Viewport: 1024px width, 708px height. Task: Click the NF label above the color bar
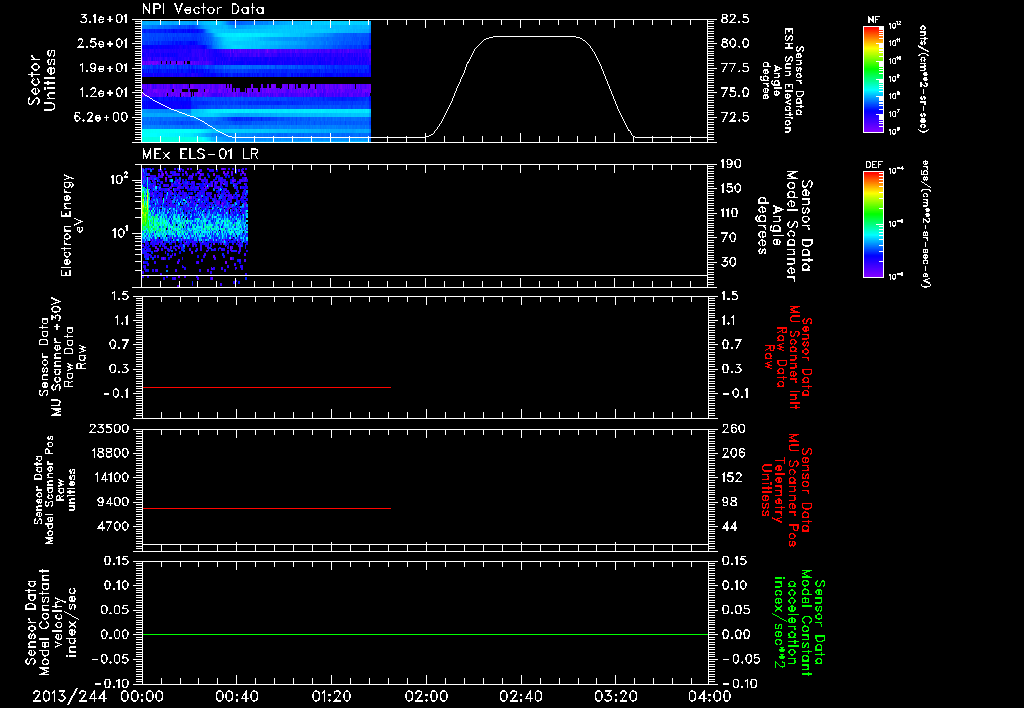coord(873,20)
